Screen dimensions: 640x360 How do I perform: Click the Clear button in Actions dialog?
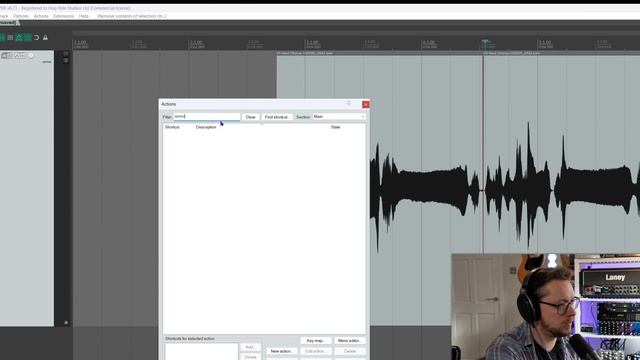click(x=250, y=117)
